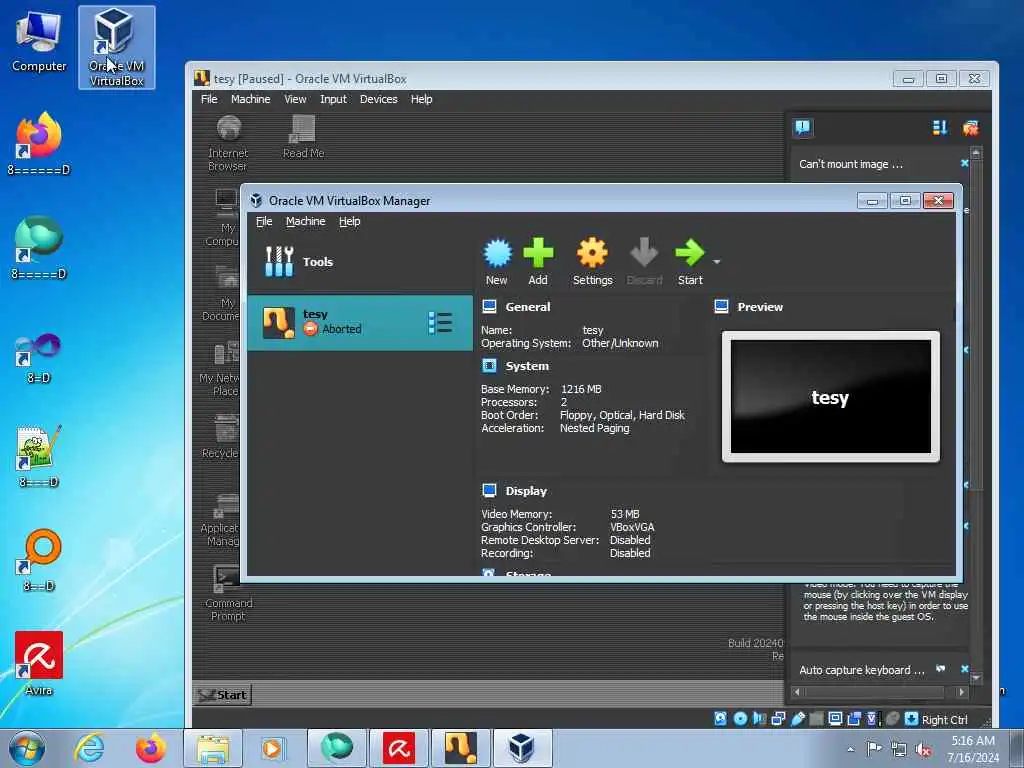Click the New machine toolbar icon
This screenshot has width=1024, height=768.
497,253
